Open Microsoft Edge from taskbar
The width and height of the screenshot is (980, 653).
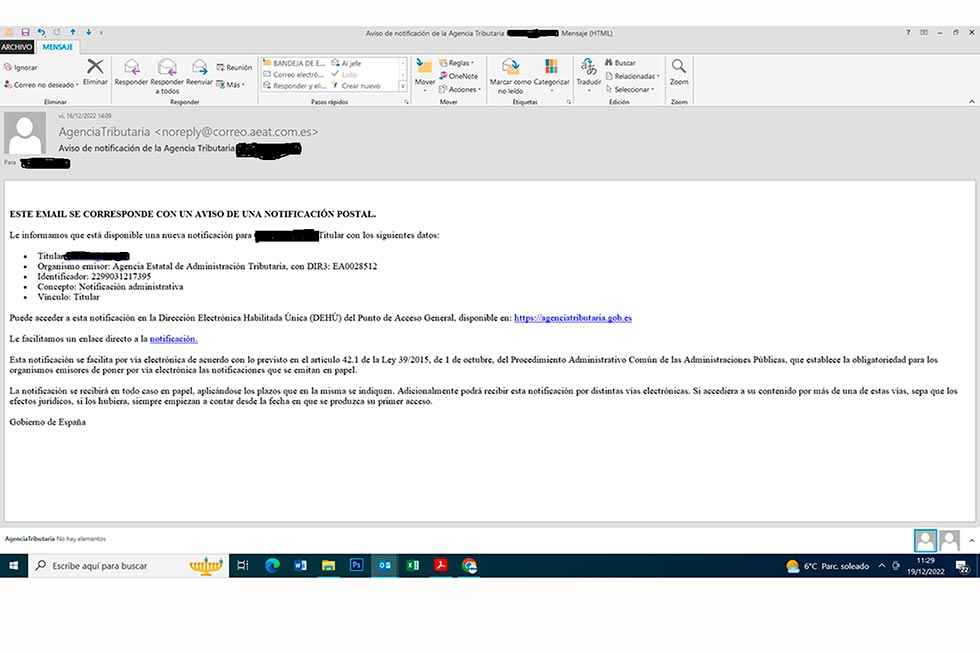click(272, 566)
